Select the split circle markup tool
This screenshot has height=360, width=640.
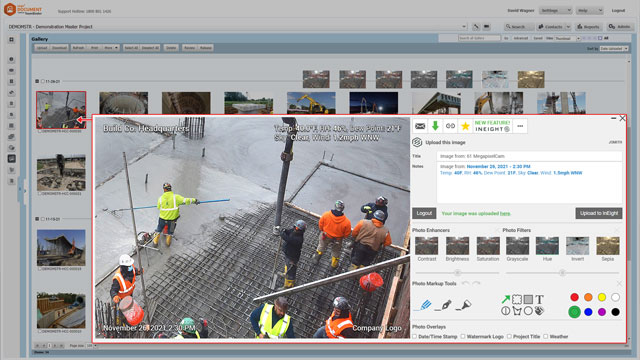pyautogui.click(x=506, y=311)
